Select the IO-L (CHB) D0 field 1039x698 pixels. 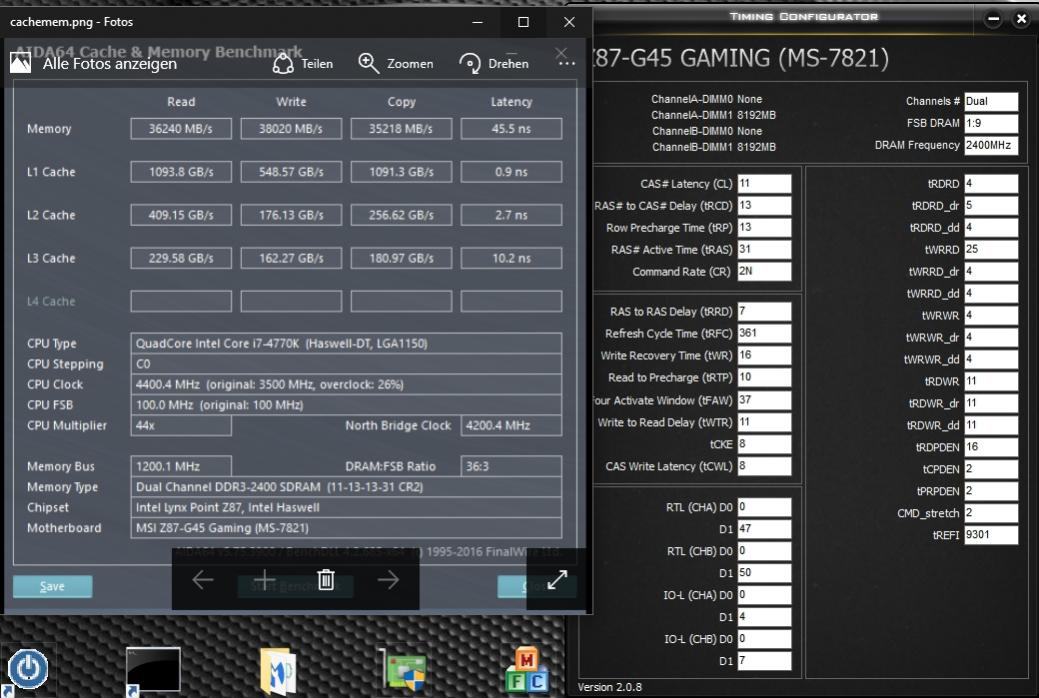tap(764, 638)
